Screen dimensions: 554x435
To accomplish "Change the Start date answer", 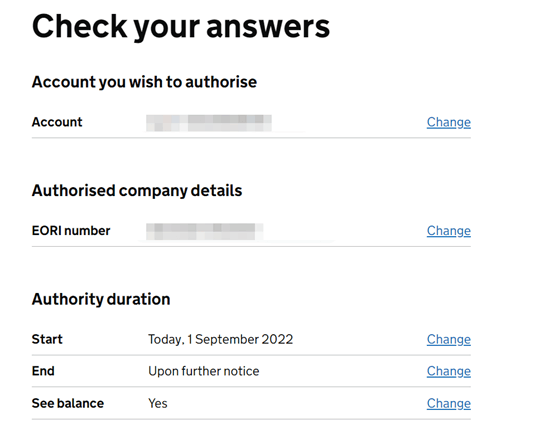I will tap(448, 340).
